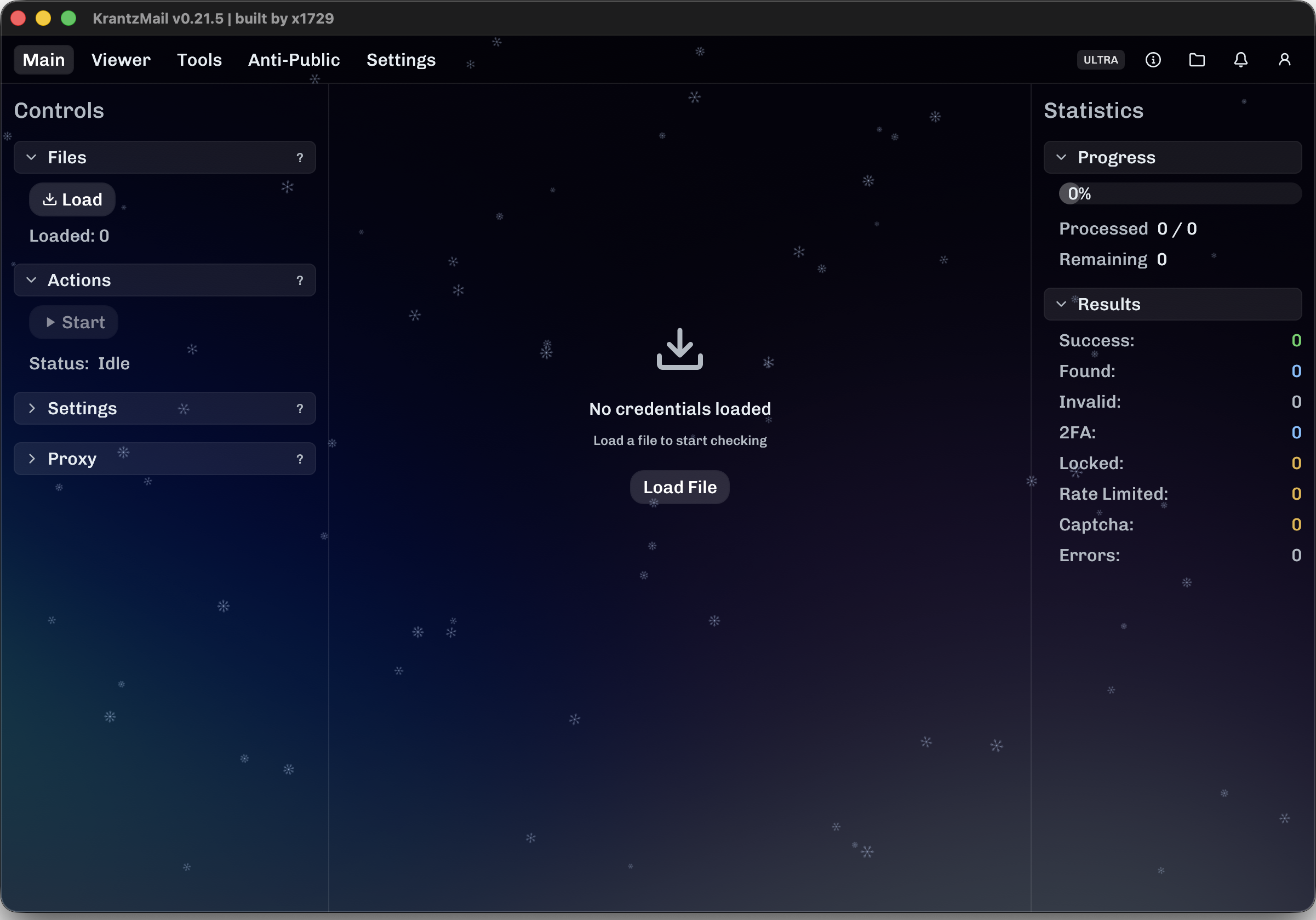Click the 0% progress bar
The height and width of the screenshot is (920, 1316).
[x=1179, y=194]
